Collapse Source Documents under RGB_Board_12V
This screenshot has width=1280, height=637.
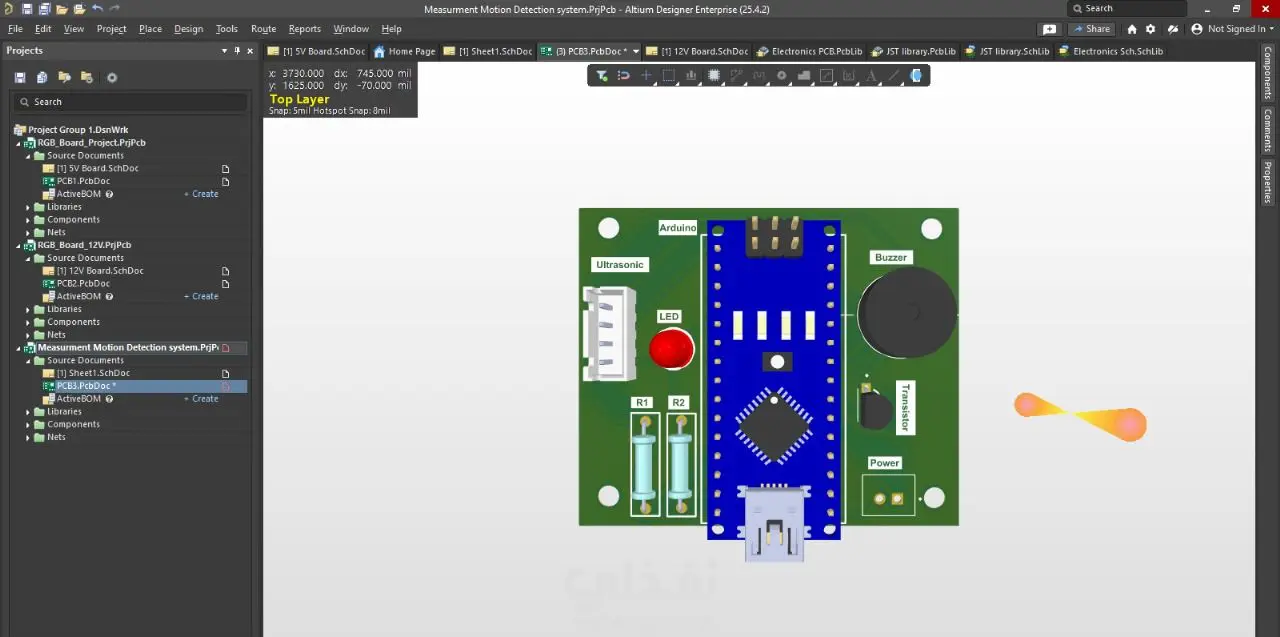tap(28, 258)
